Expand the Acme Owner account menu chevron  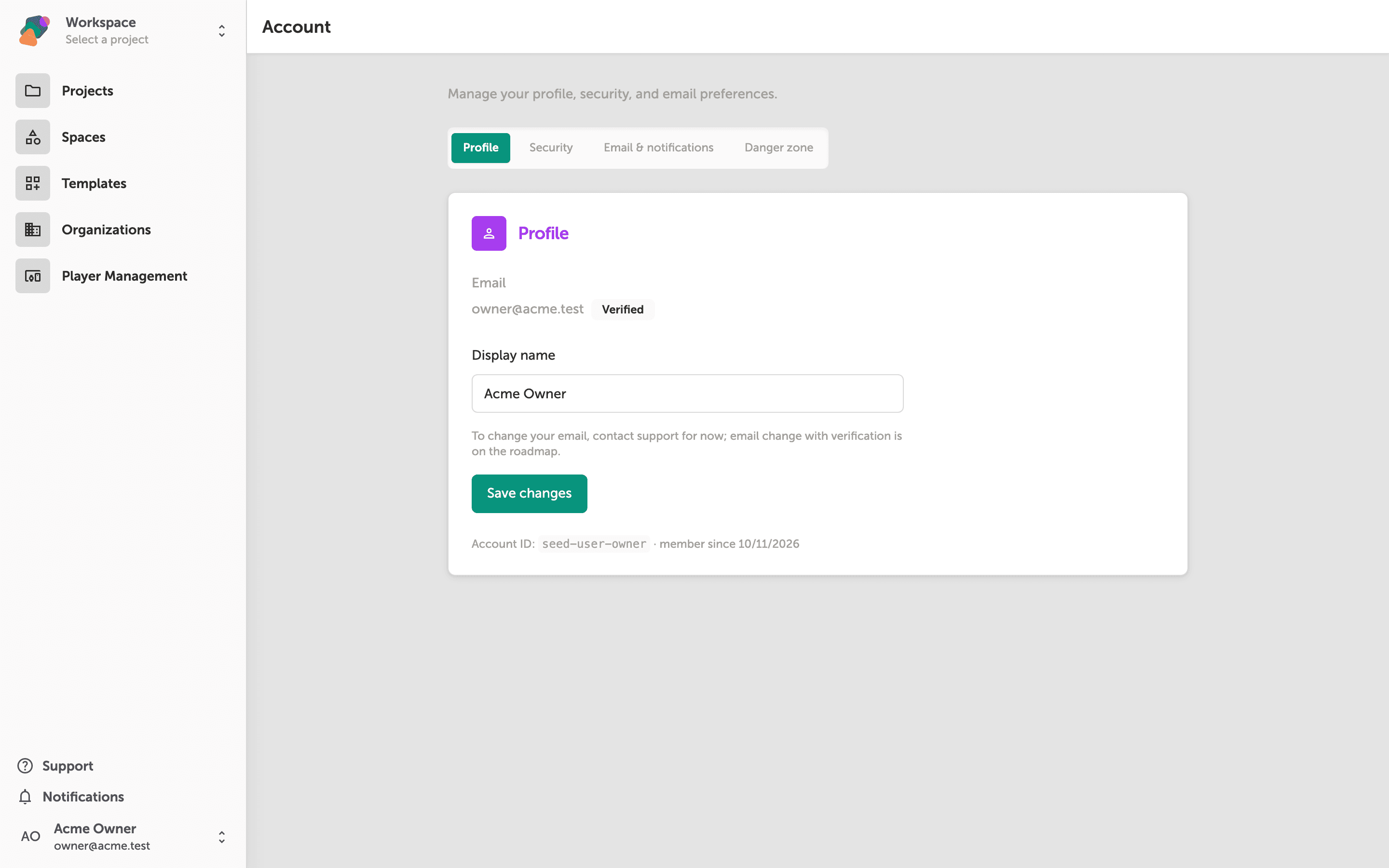pyautogui.click(x=221, y=837)
